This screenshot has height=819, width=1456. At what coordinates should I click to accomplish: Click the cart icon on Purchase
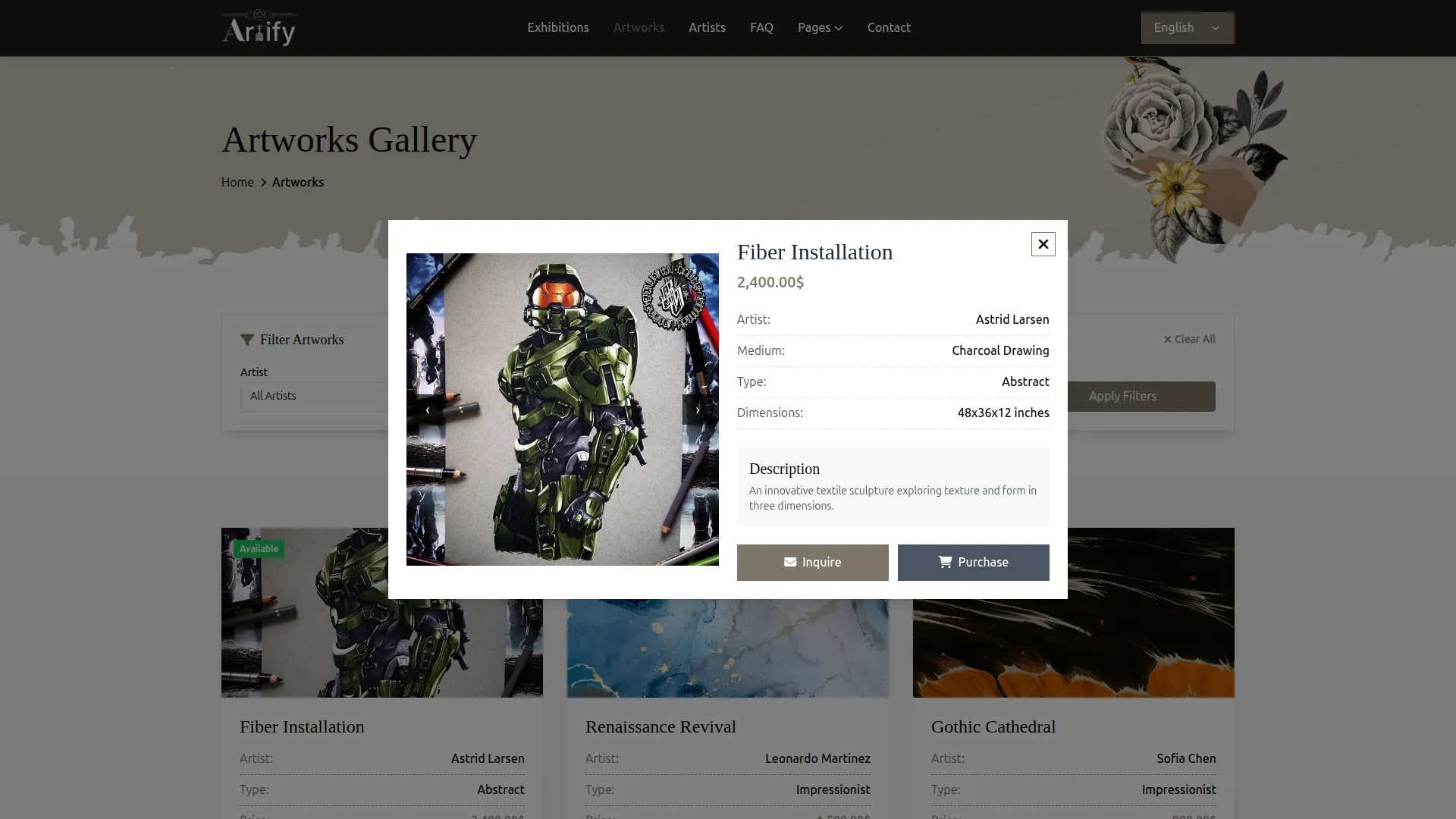tap(945, 562)
